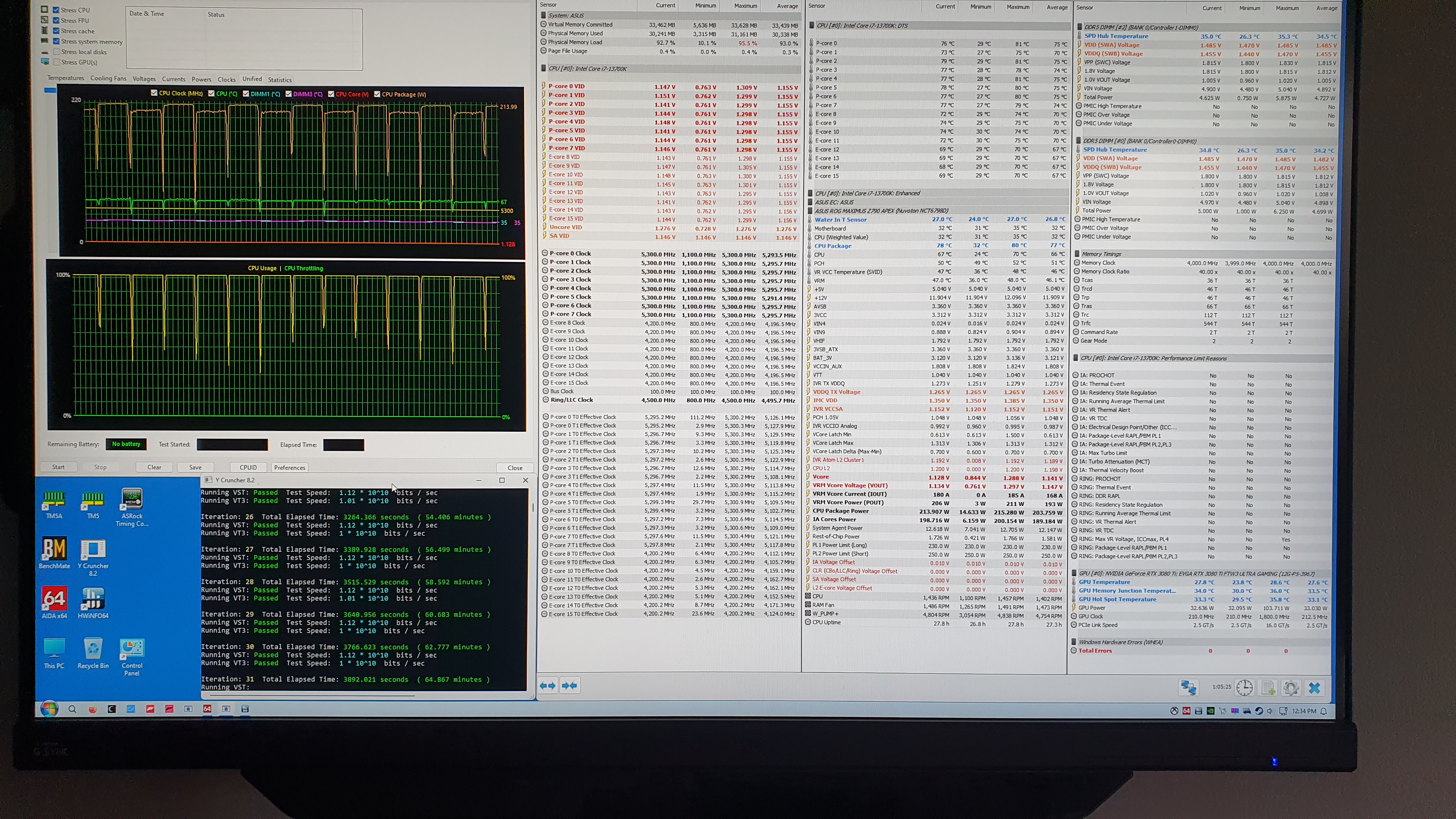Viewport: 1456px width, 819px height.
Task: Click the Close button in AIDA64 stability test
Action: pos(515,467)
